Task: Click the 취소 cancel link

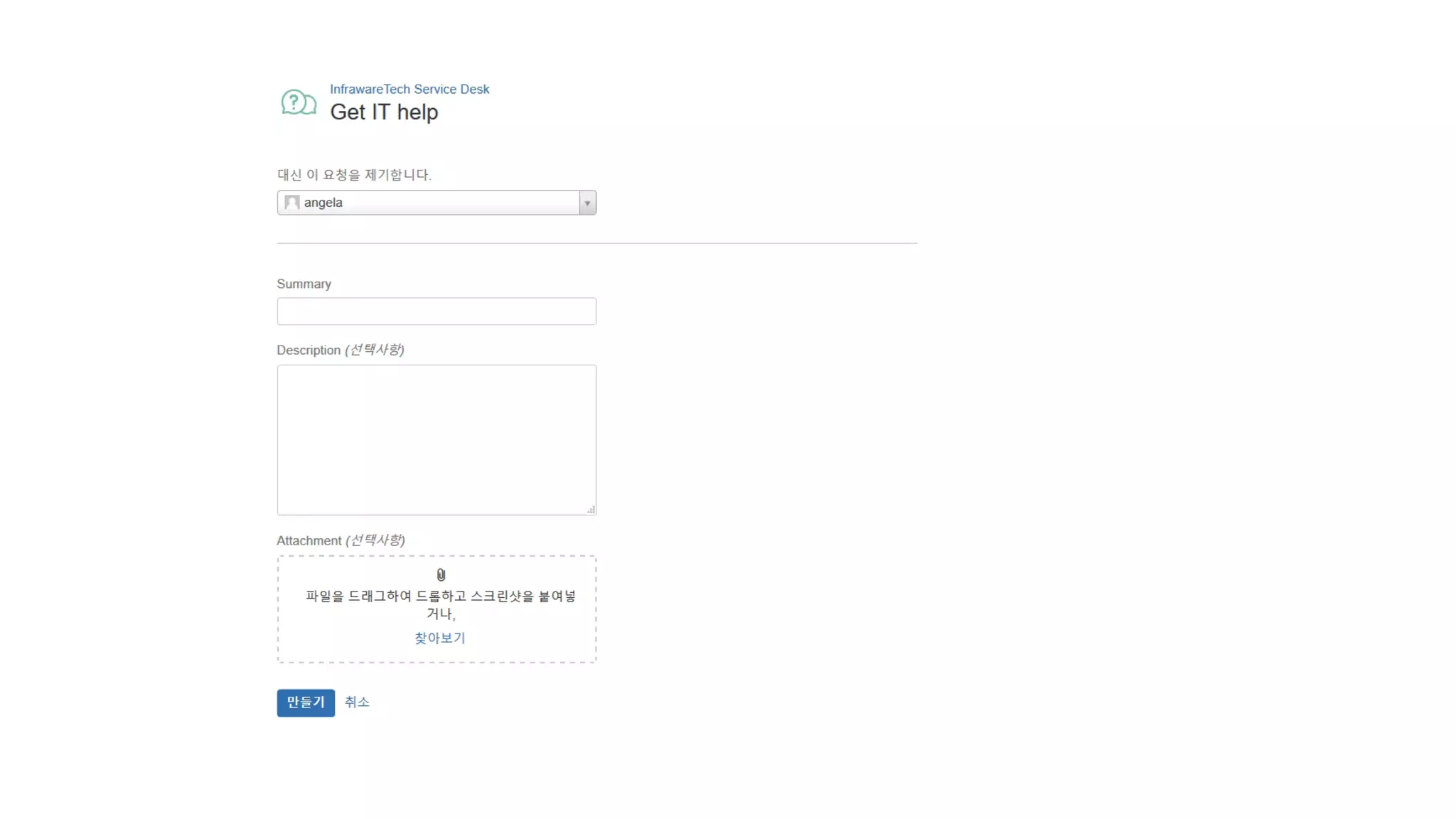Action: click(x=357, y=702)
